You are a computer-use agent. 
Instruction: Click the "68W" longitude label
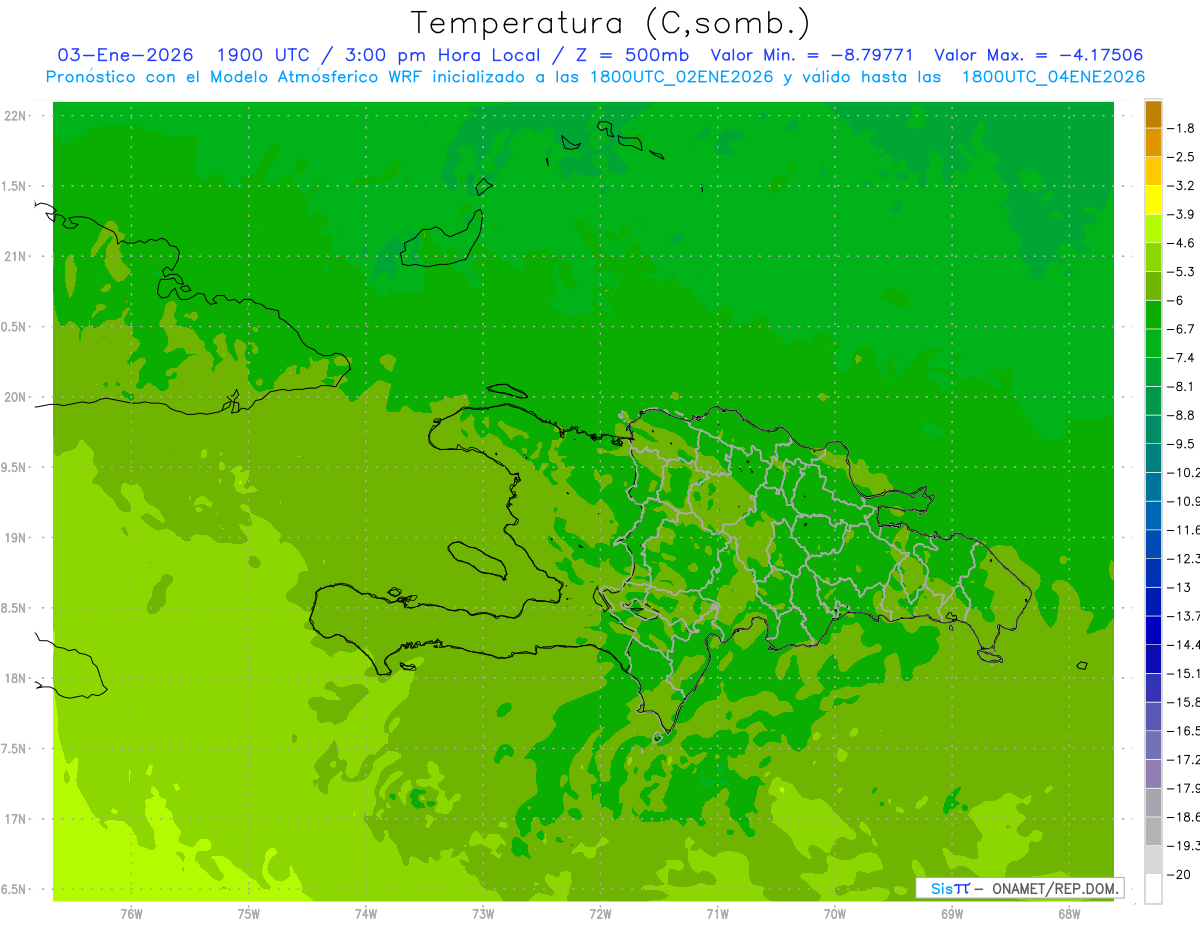click(x=1069, y=913)
